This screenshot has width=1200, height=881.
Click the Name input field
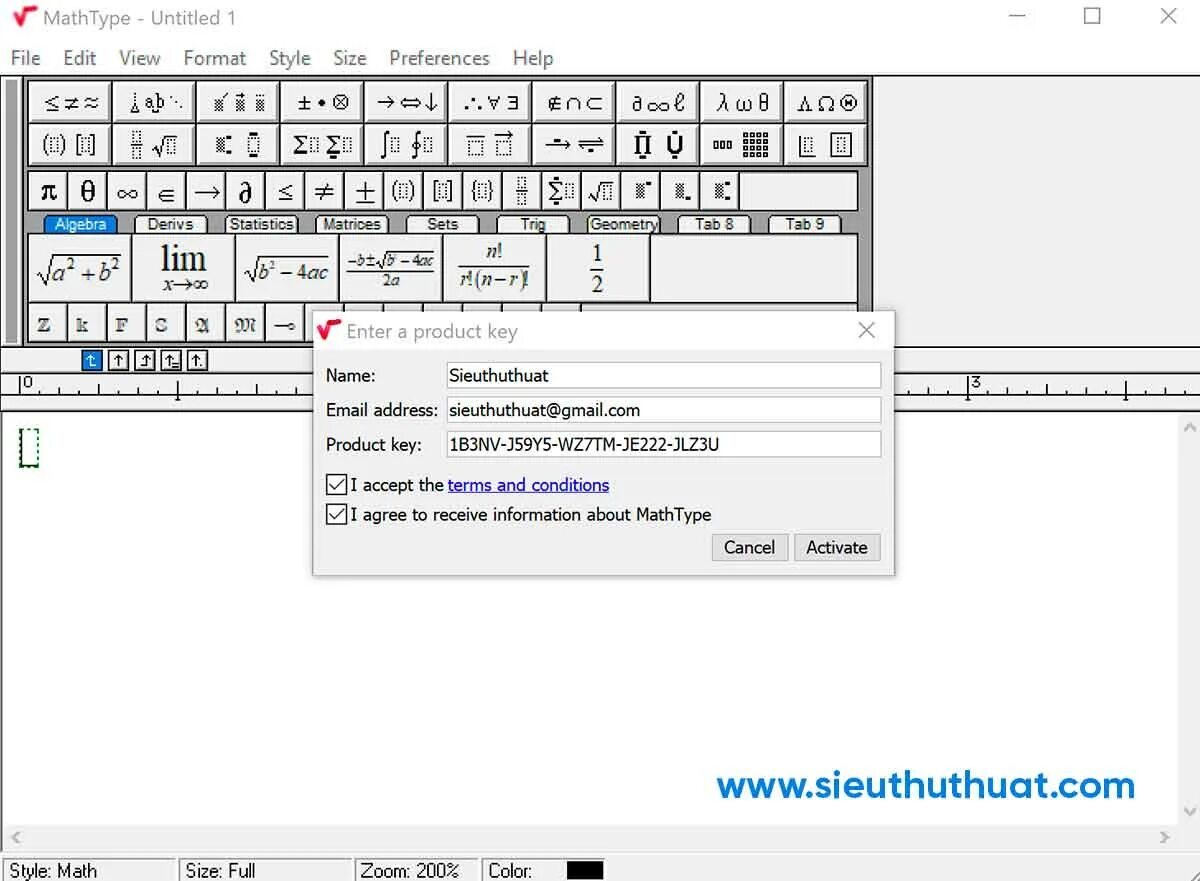point(663,376)
